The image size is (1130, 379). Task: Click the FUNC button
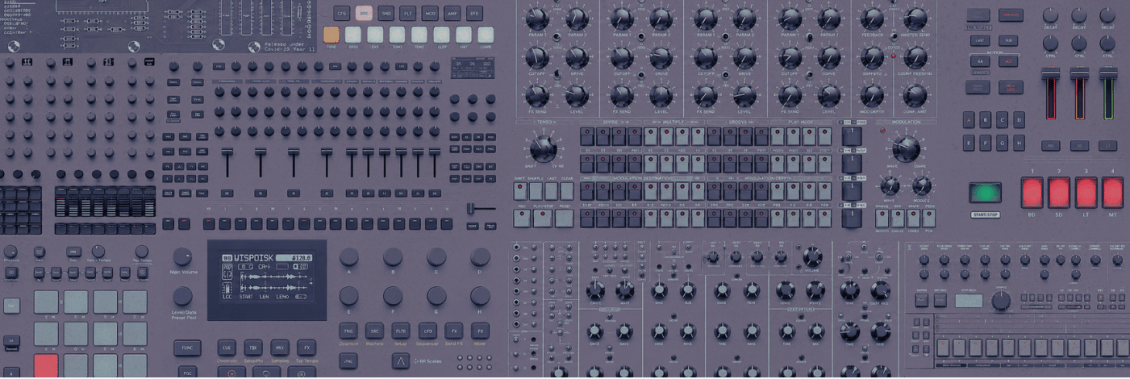pos(187,348)
